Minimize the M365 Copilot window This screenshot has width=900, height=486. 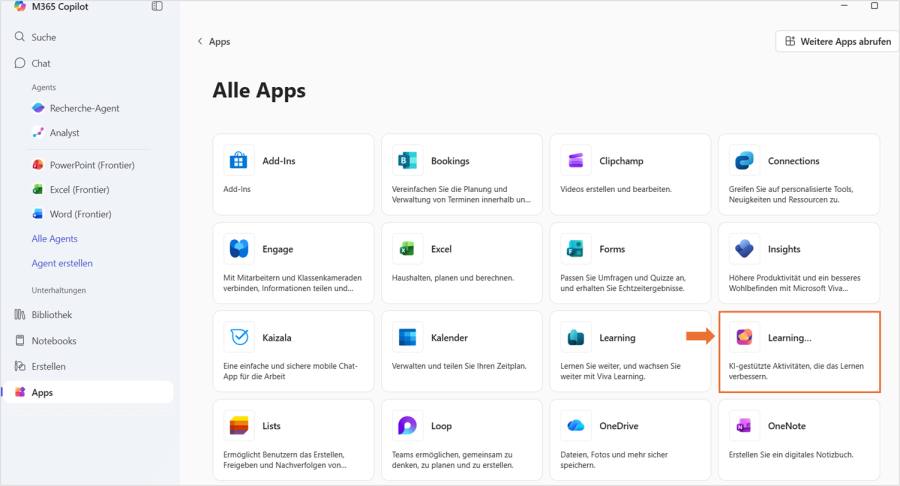pos(844,6)
